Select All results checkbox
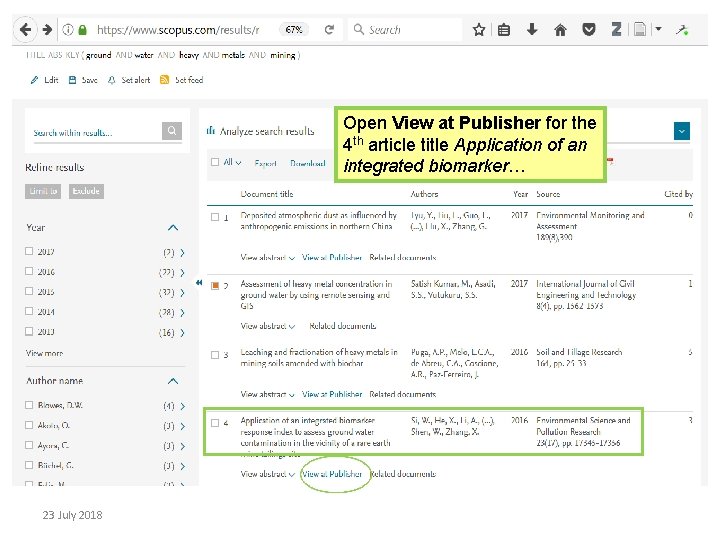720x540 pixels. pyautogui.click(x=215, y=162)
